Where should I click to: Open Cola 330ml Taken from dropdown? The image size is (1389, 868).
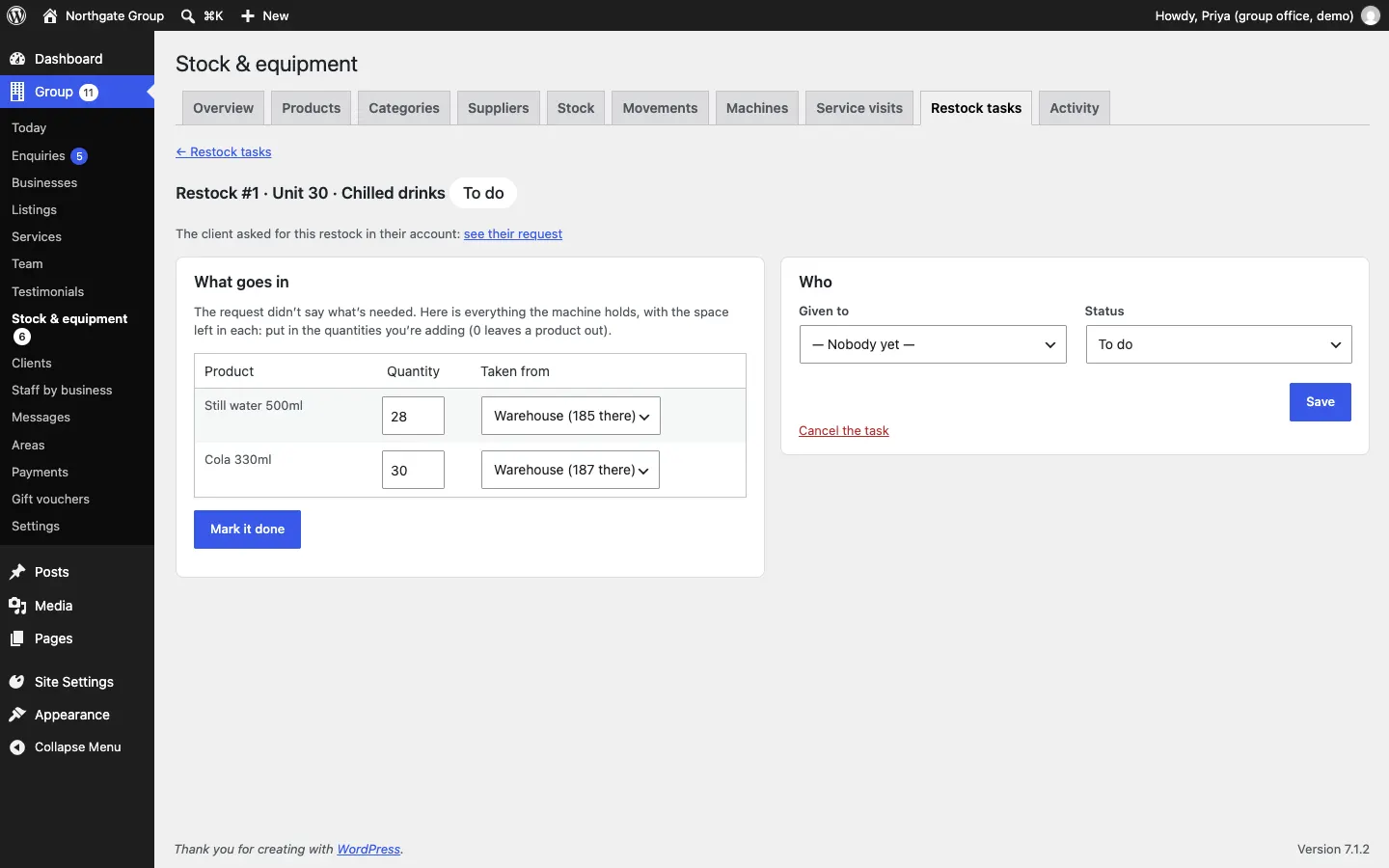pyautogui.click(x=571, y=470)
